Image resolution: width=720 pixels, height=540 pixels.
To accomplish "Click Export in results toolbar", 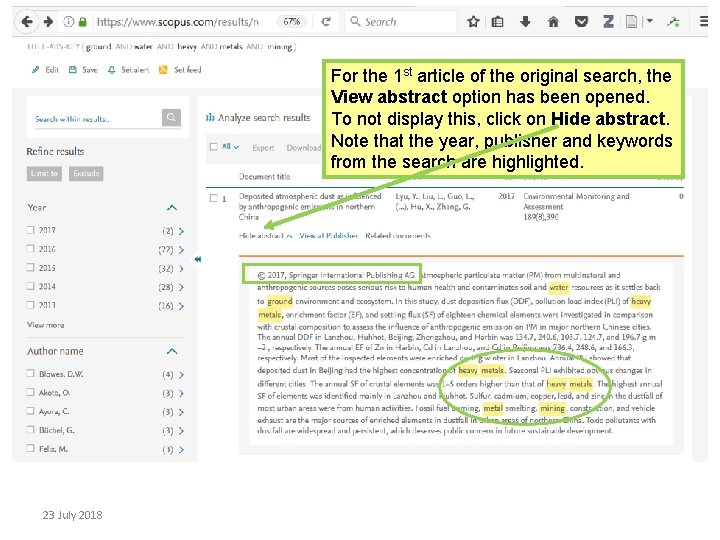I will click(x=263, y=147).
